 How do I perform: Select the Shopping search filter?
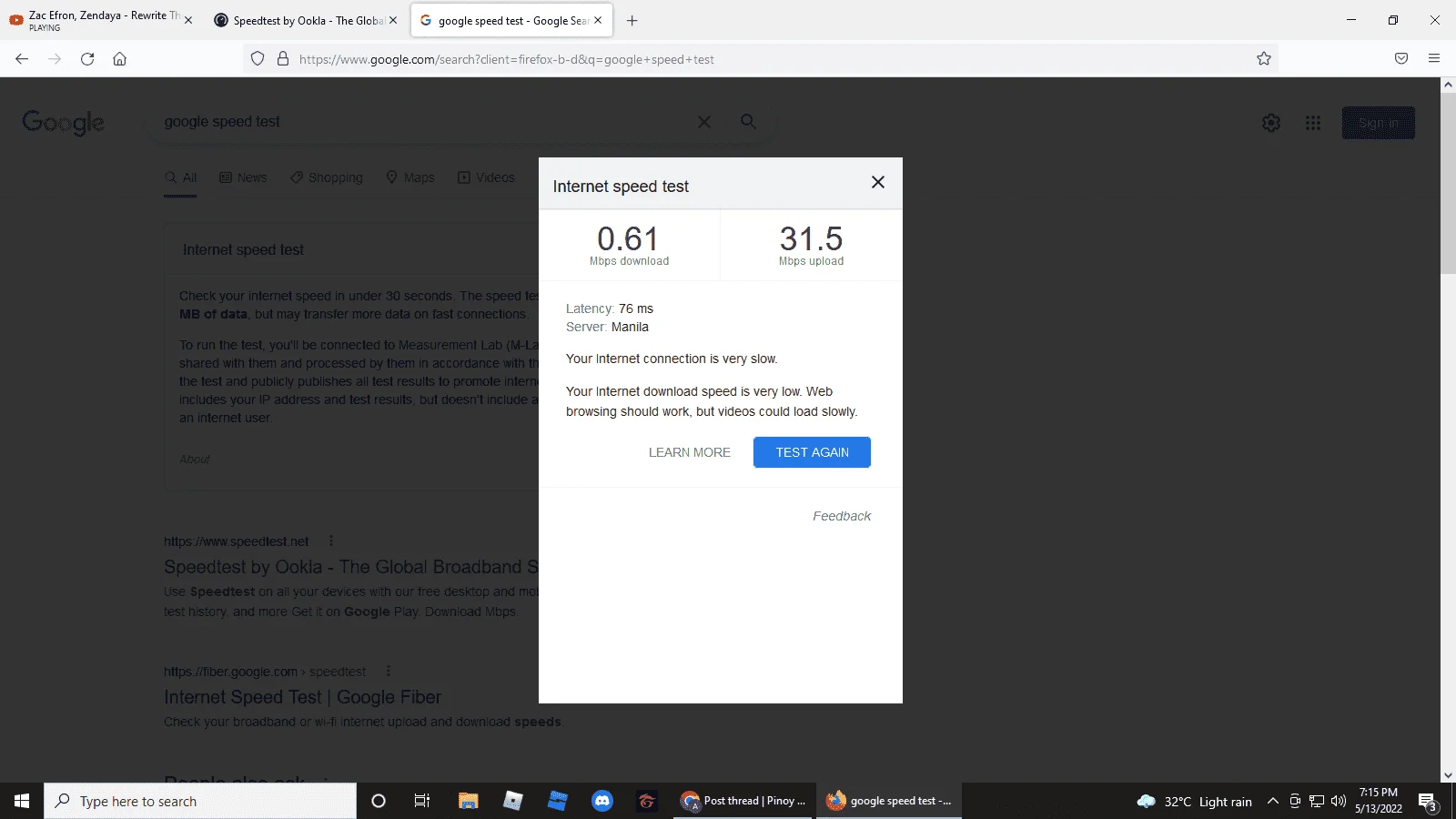(326, 177)
